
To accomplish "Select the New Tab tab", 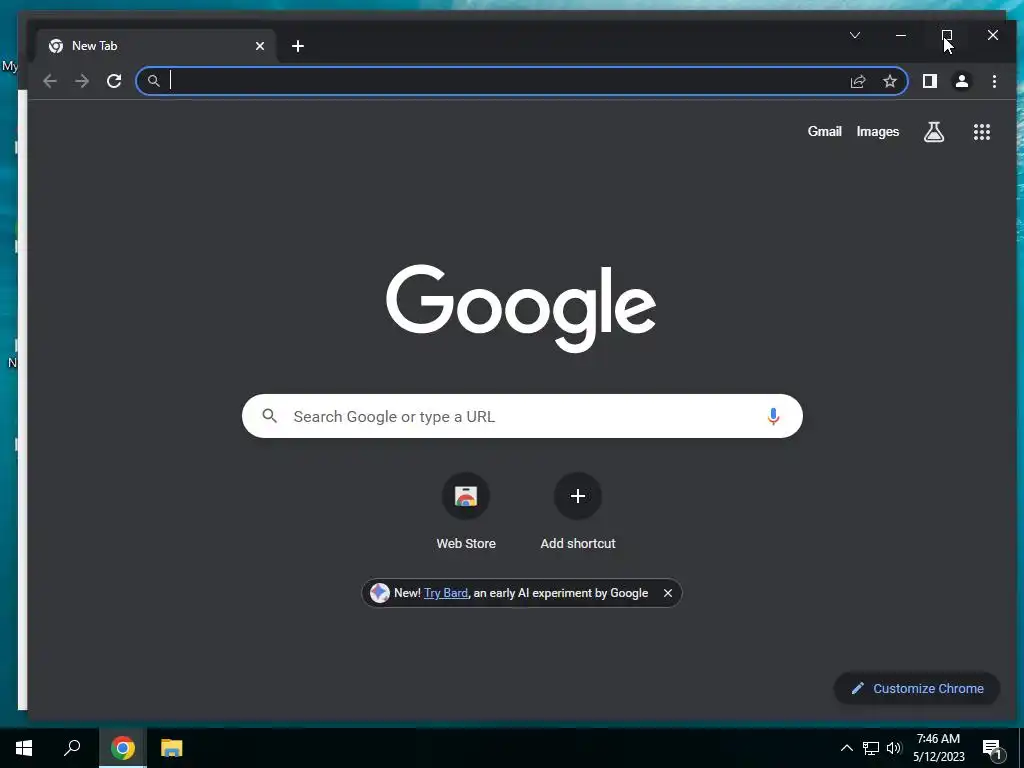I will coord(155,46).
